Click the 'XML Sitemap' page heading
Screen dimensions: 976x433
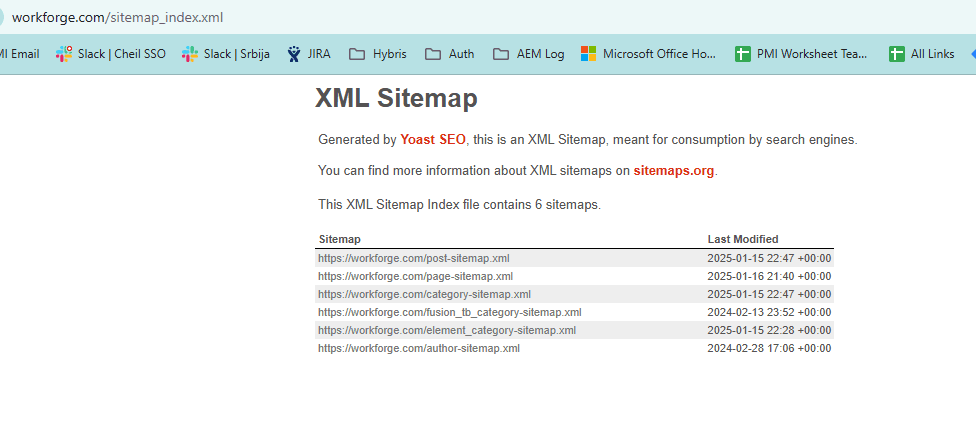pyautogui.click(x=396, y=98)
